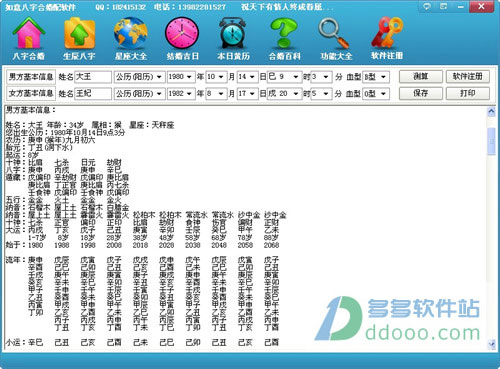Click the 男方基本信息: heading in results
This screenshot has width=500, height=369.
tap(31, 110)
